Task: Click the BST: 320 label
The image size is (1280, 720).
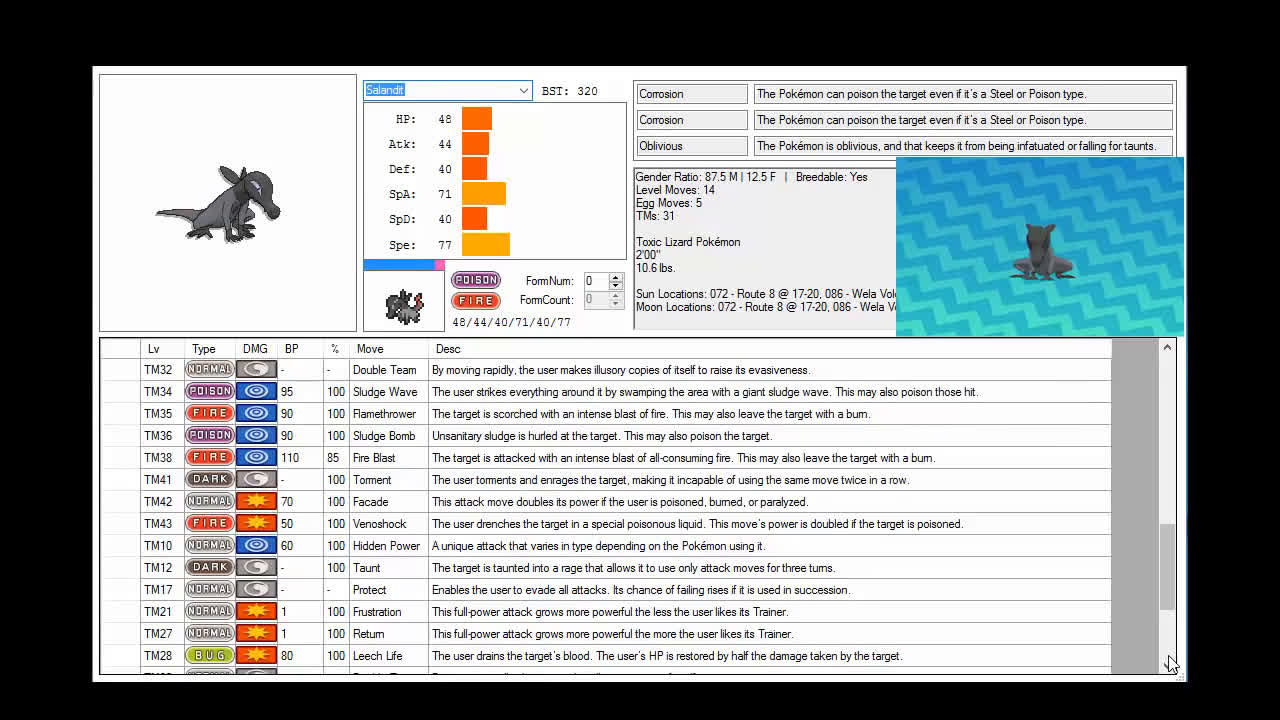Action: tap(570, 91)
